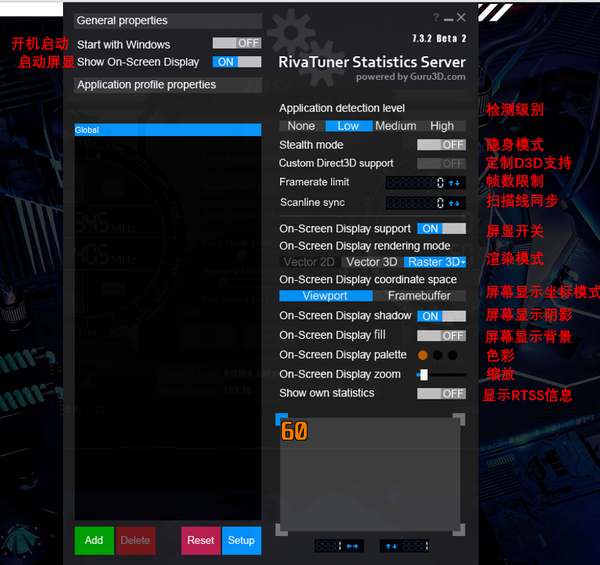
Task: Click bottom-right corner anchor of preview
Action: [x=459, y=529]
